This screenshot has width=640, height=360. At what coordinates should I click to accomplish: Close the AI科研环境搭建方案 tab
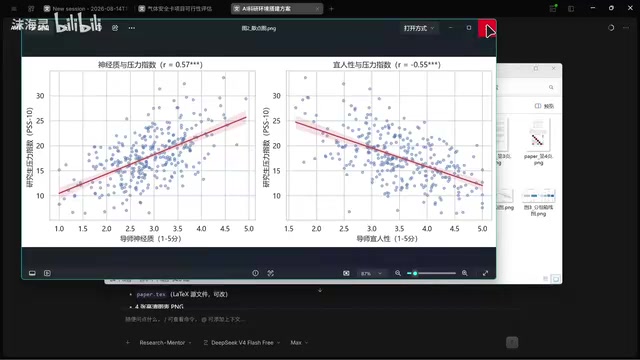pyautogui.click(x=318, y=9)
